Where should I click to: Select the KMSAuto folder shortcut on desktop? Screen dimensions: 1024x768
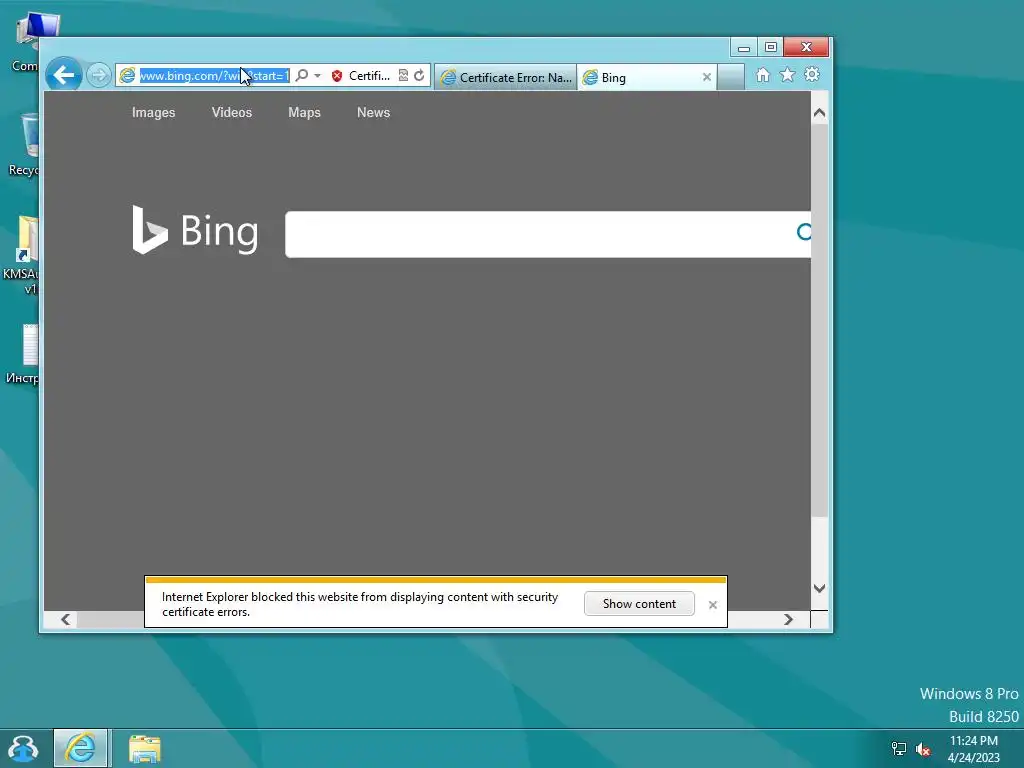click(x=22, y=255)
